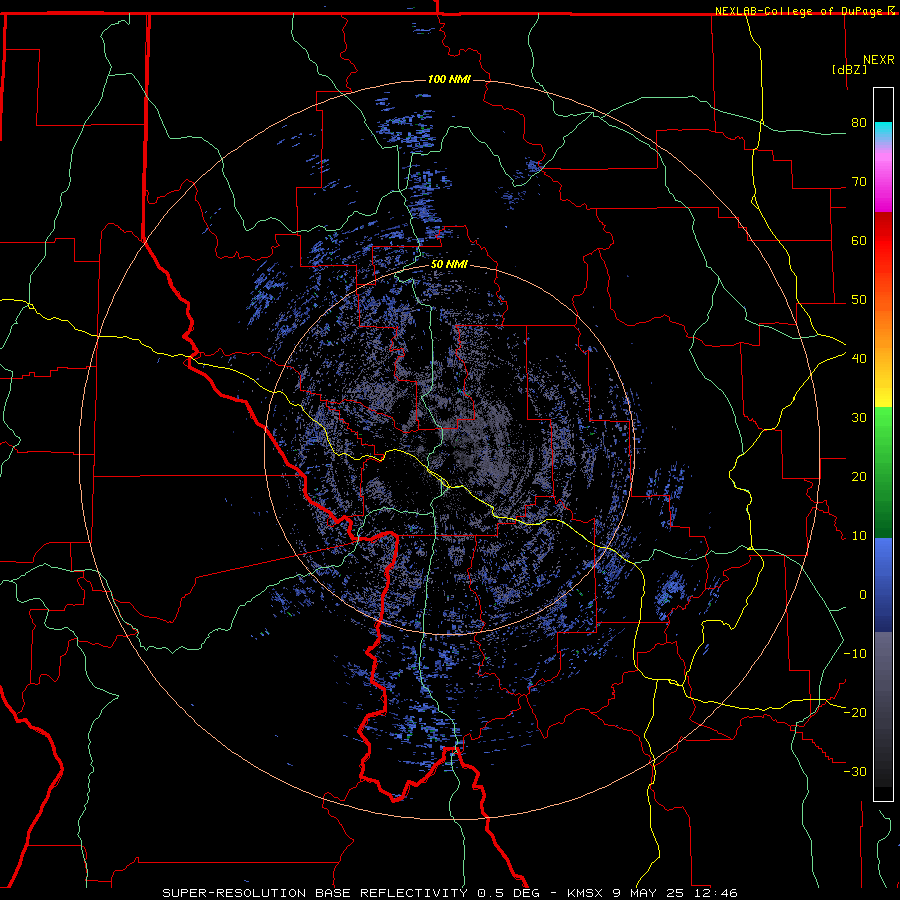Click the 60 dBZ scale value
The height and width of the screenshot is (900, 900).
pos(859,240)
